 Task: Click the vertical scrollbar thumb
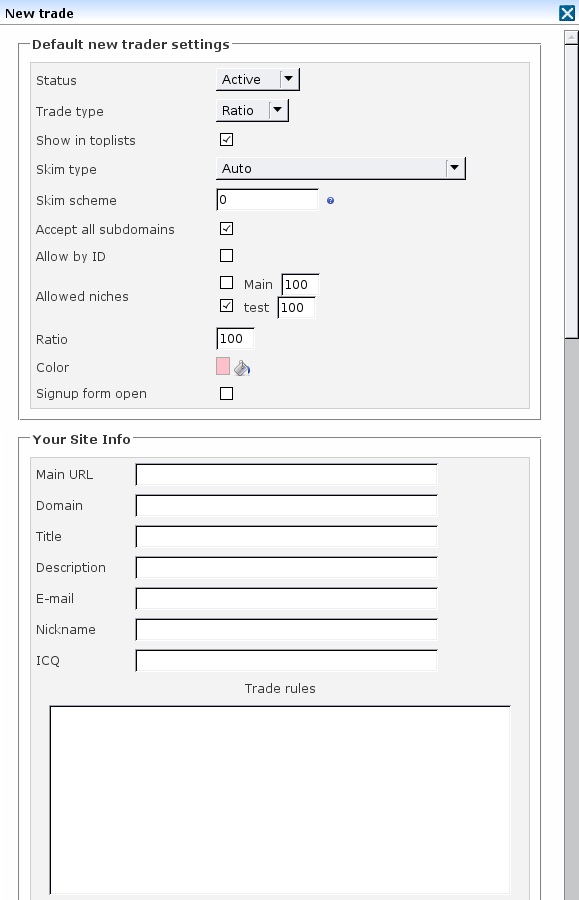point(571,191)
